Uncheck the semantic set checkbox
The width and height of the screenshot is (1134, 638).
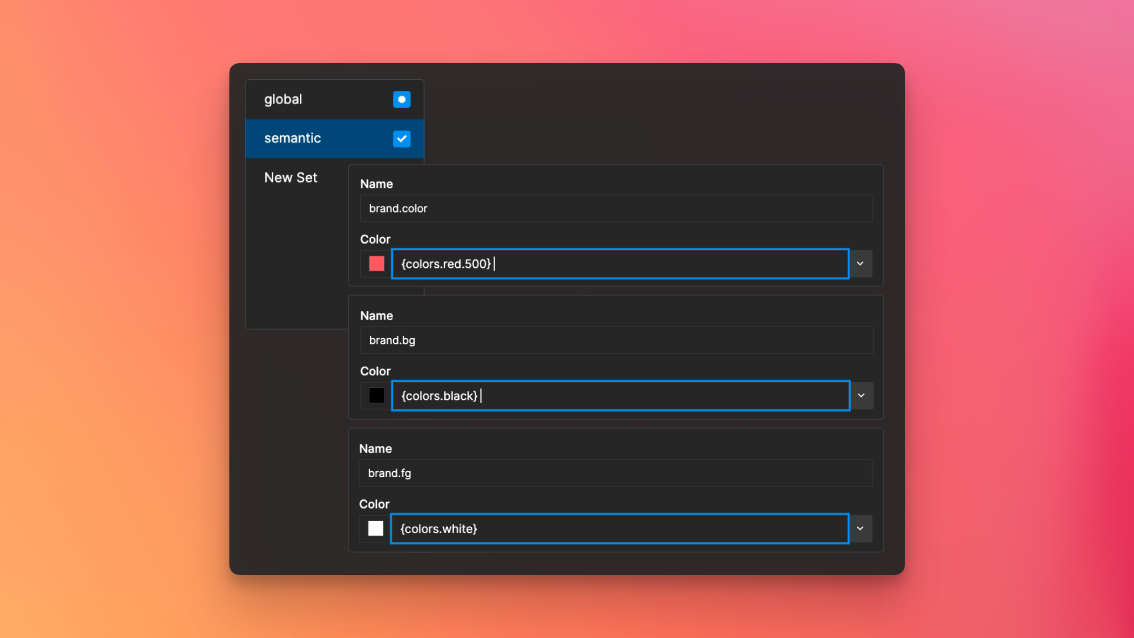point(401,138)
